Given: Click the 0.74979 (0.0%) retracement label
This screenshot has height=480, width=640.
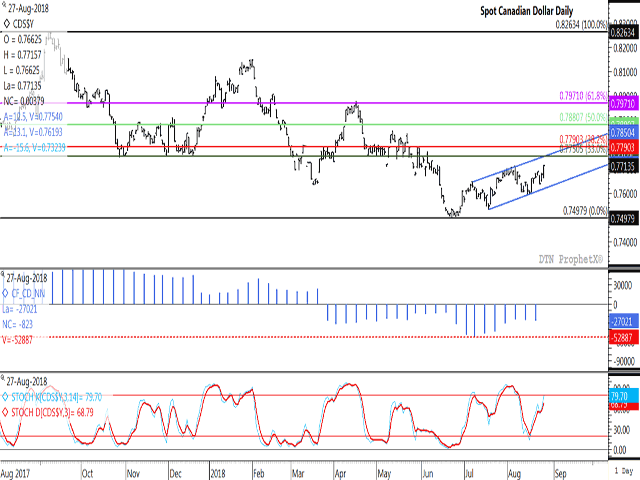Looking at the screenshot, I should [585, 211].
